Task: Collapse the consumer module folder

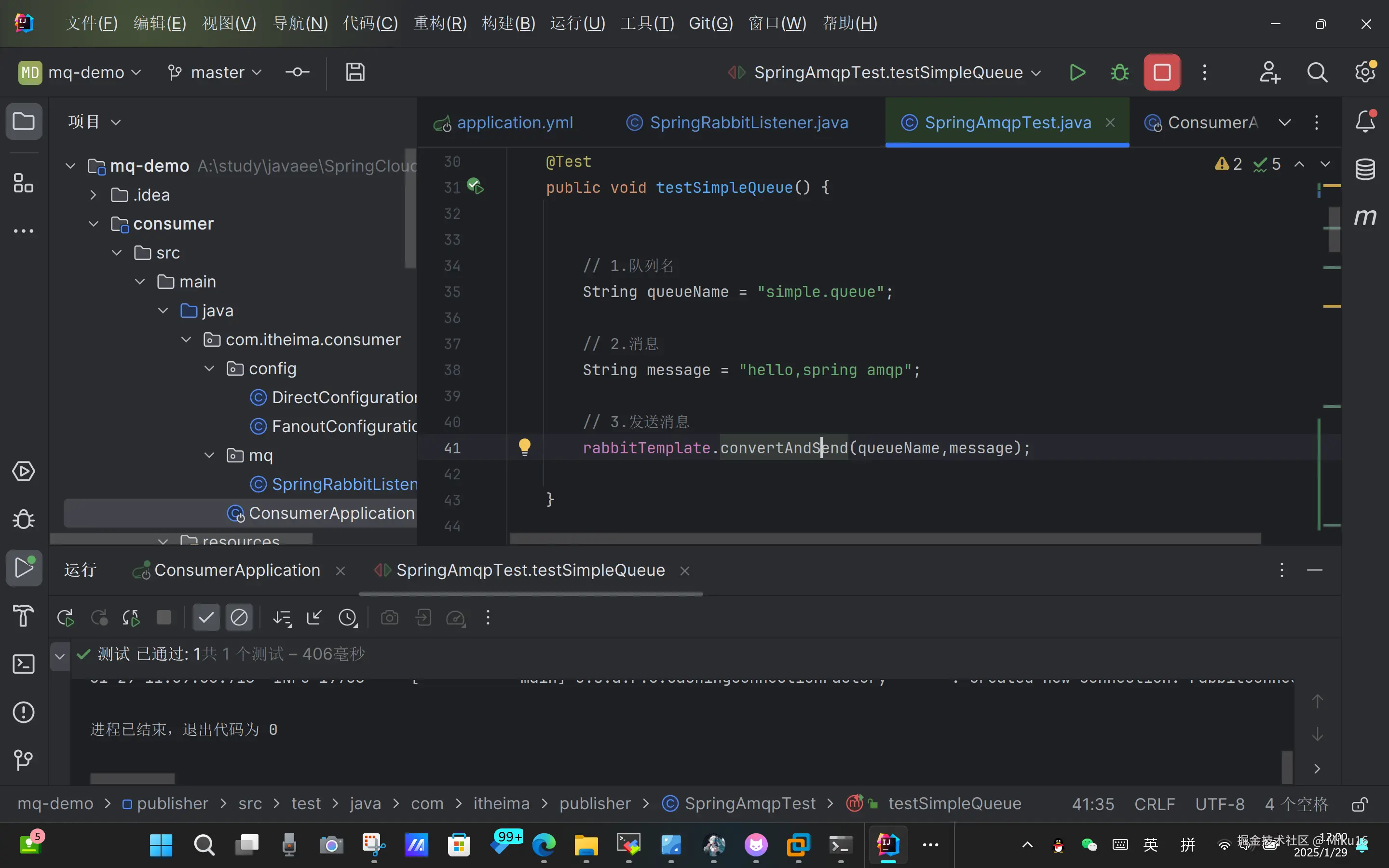Action: tap(94, 224)
